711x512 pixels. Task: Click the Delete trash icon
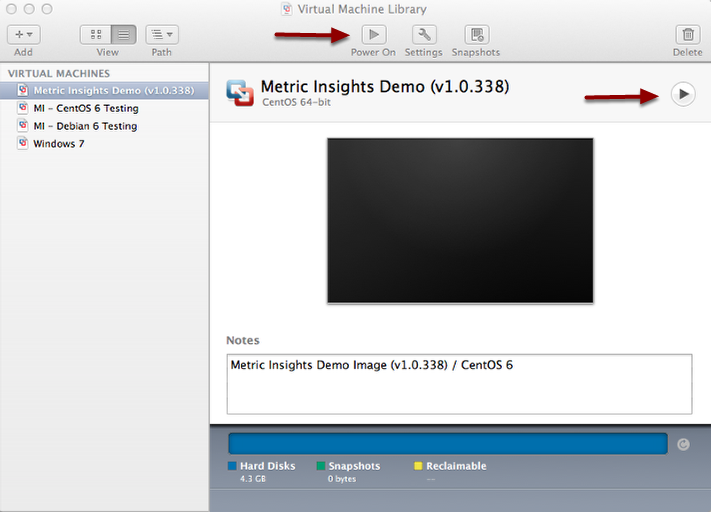[688, 34]
